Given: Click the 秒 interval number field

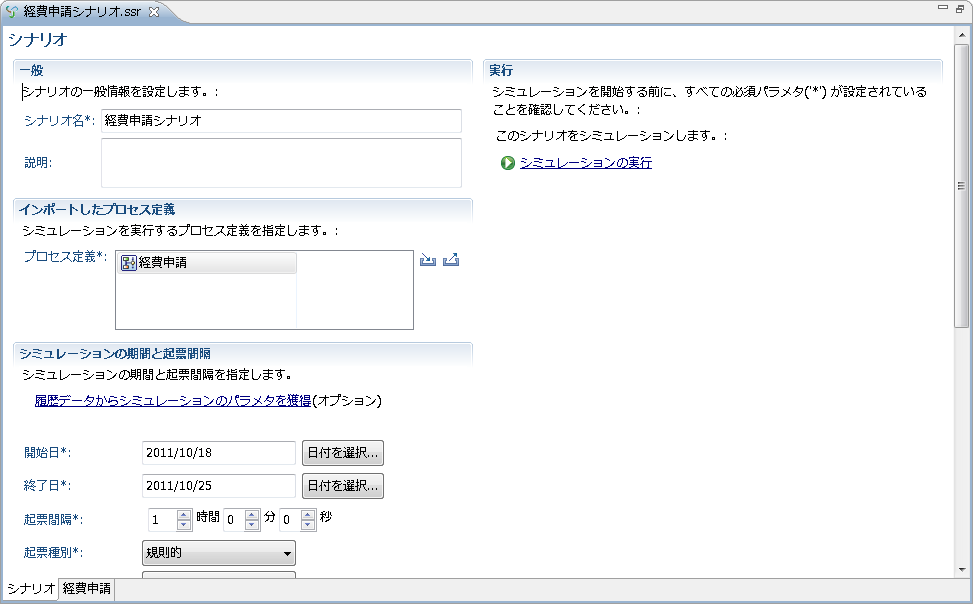Looking at the screenshot, I should (x=290, y=520).
